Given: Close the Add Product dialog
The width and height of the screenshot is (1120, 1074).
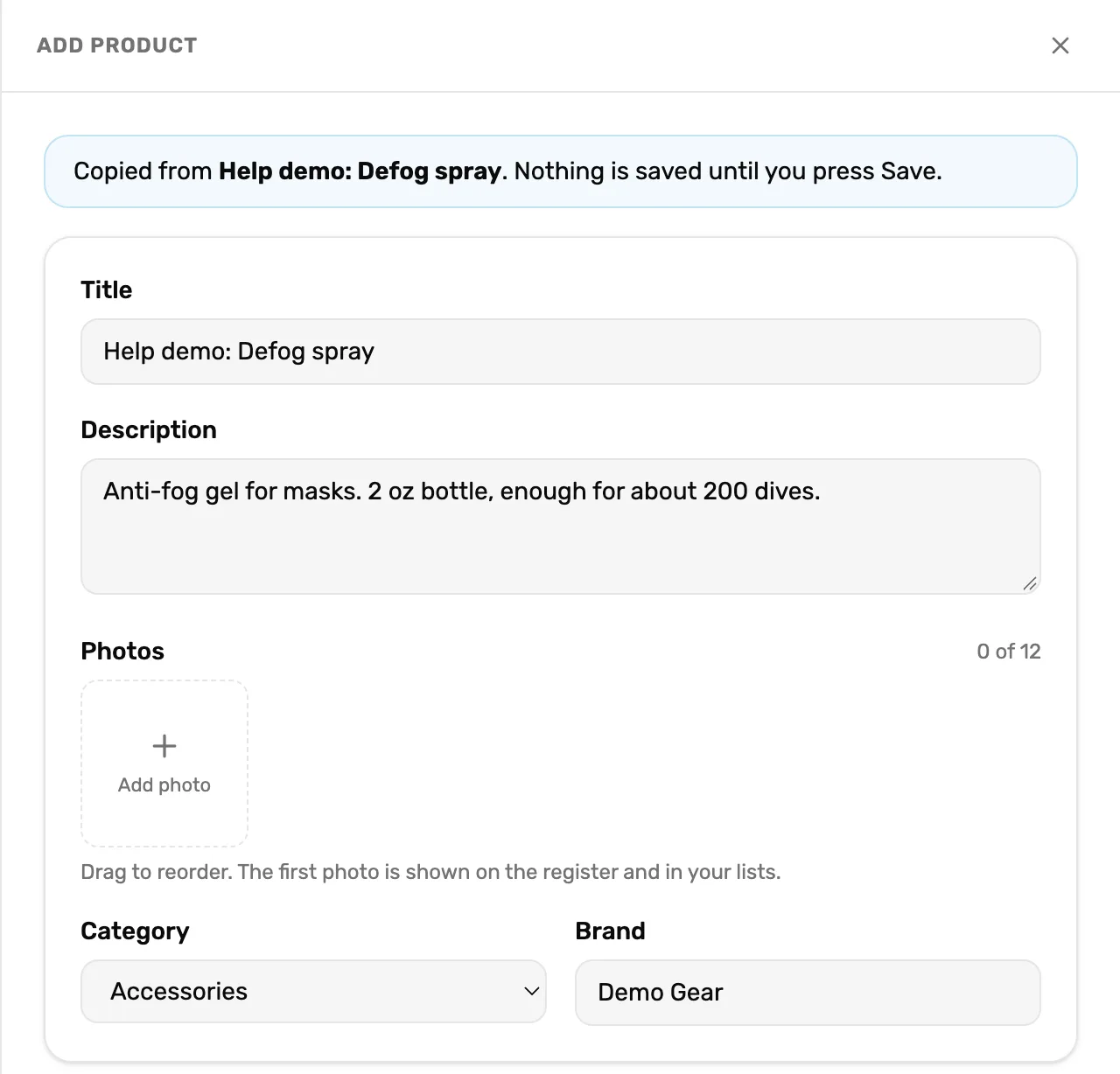Looking at the screenshot, I should 1060,45.
